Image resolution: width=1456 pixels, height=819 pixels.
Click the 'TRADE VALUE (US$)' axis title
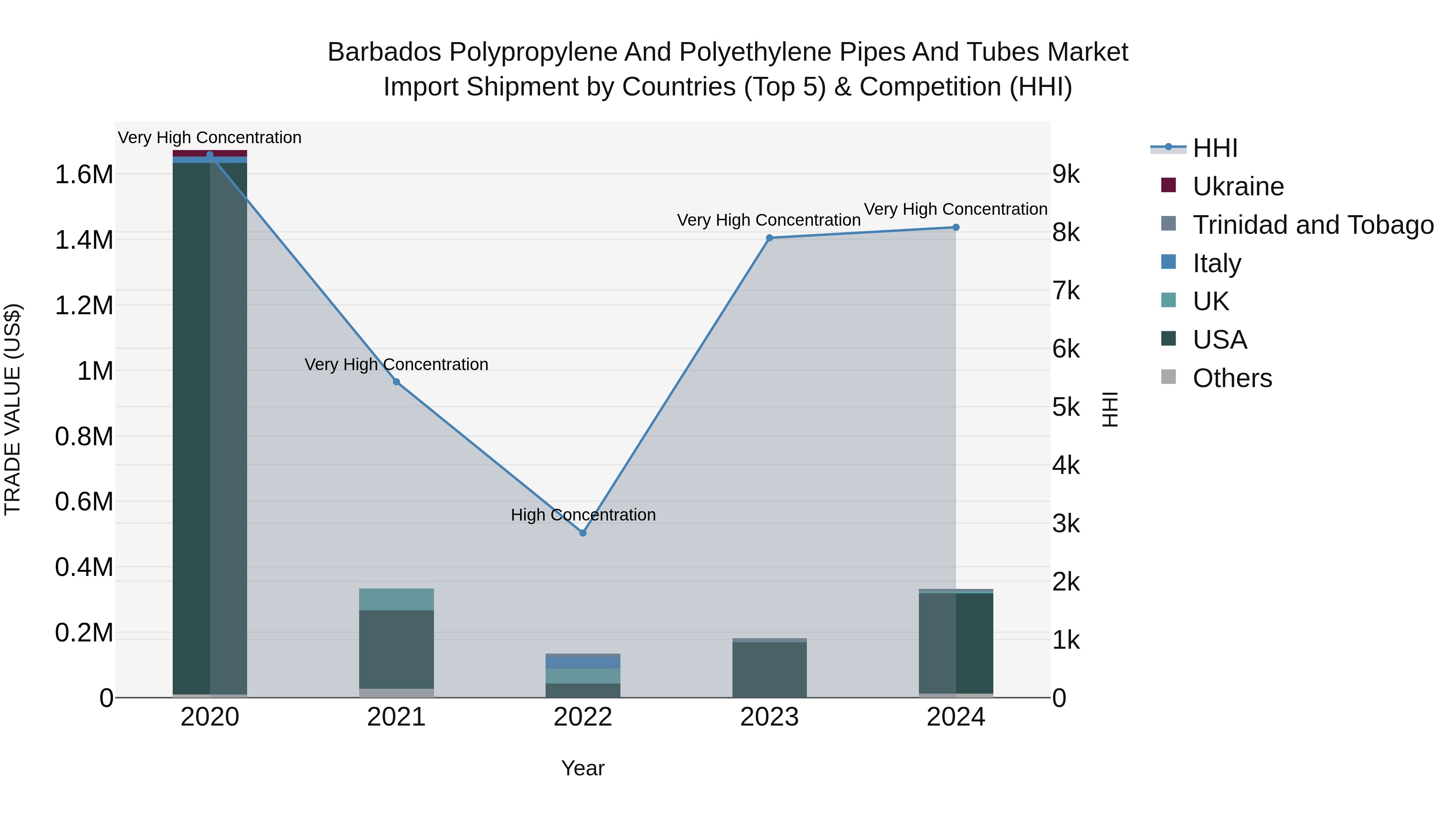(13, 409)
